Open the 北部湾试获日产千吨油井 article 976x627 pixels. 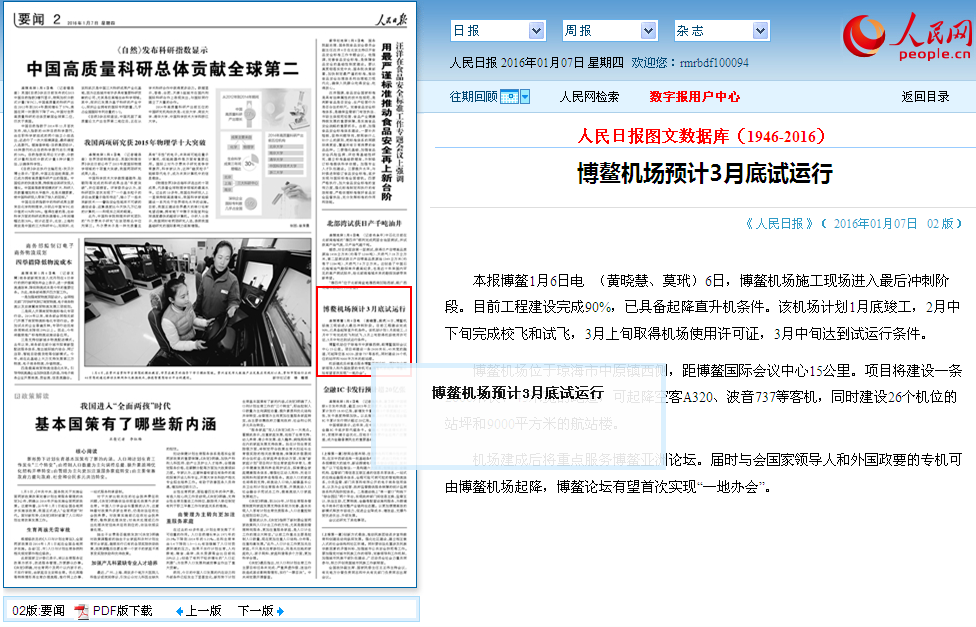(364, 223)
